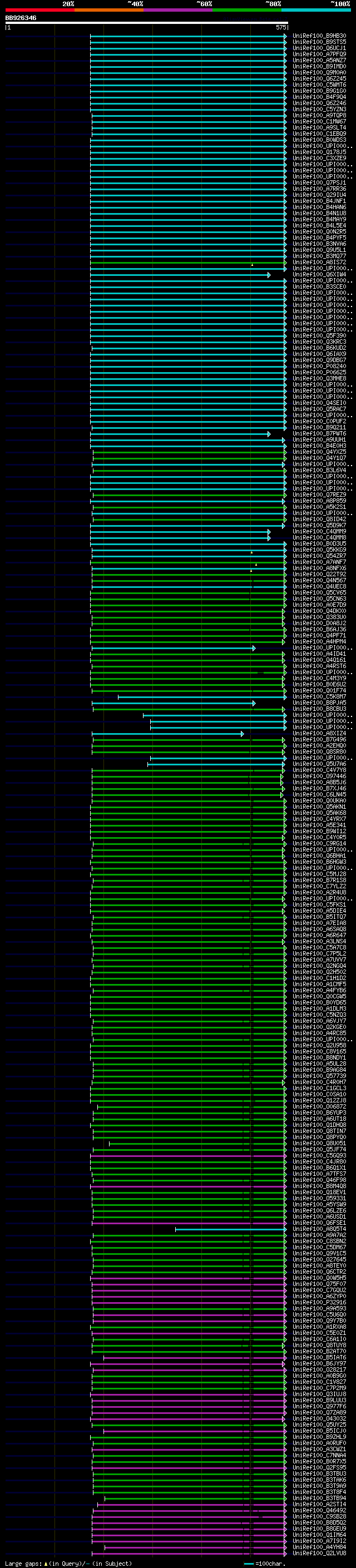
Task: Select hit label UniRef100_Q57739
Action: coord(319,1076)
